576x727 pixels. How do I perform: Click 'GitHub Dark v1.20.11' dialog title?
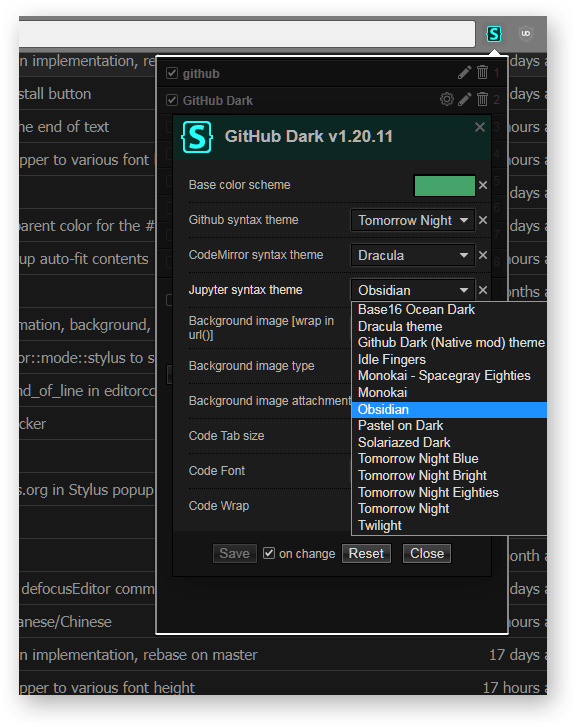pos(309,136)
